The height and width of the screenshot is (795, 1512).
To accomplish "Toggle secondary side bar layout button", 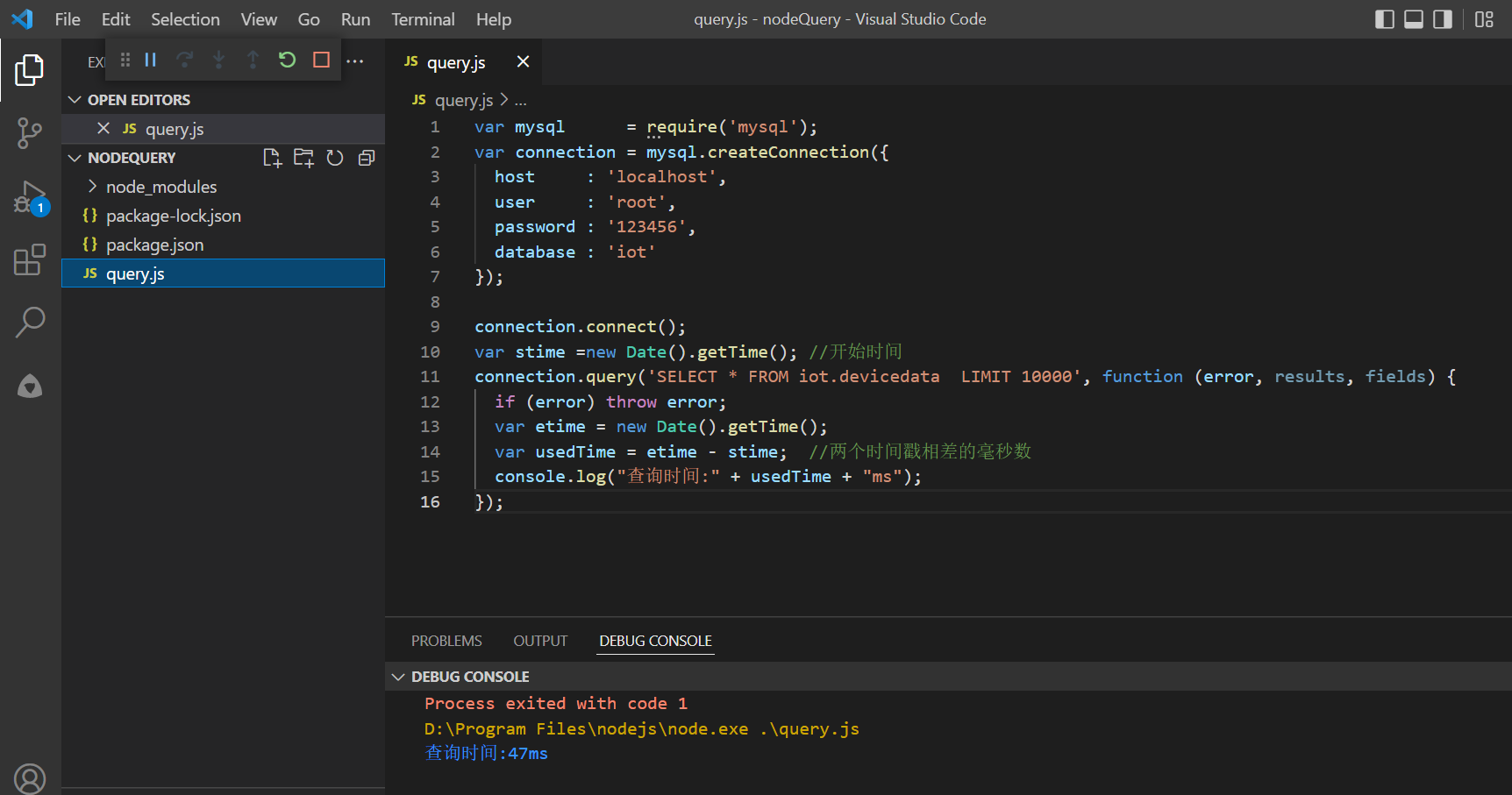I will tap(1443, 19).
